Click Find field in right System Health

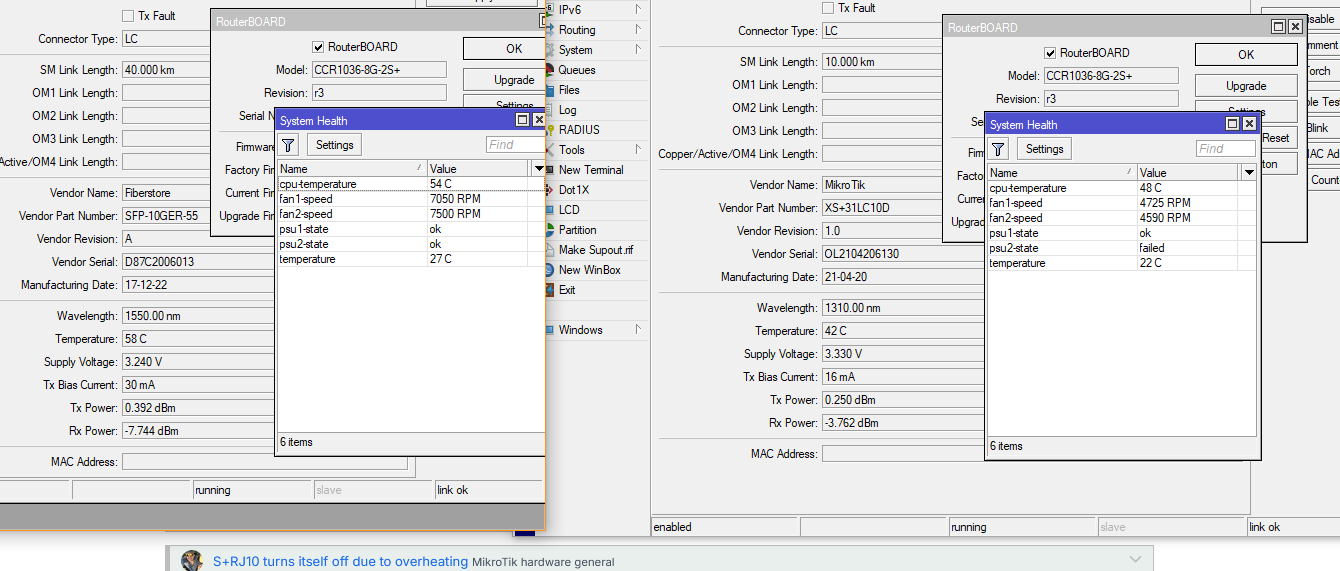click(1226, 149)
